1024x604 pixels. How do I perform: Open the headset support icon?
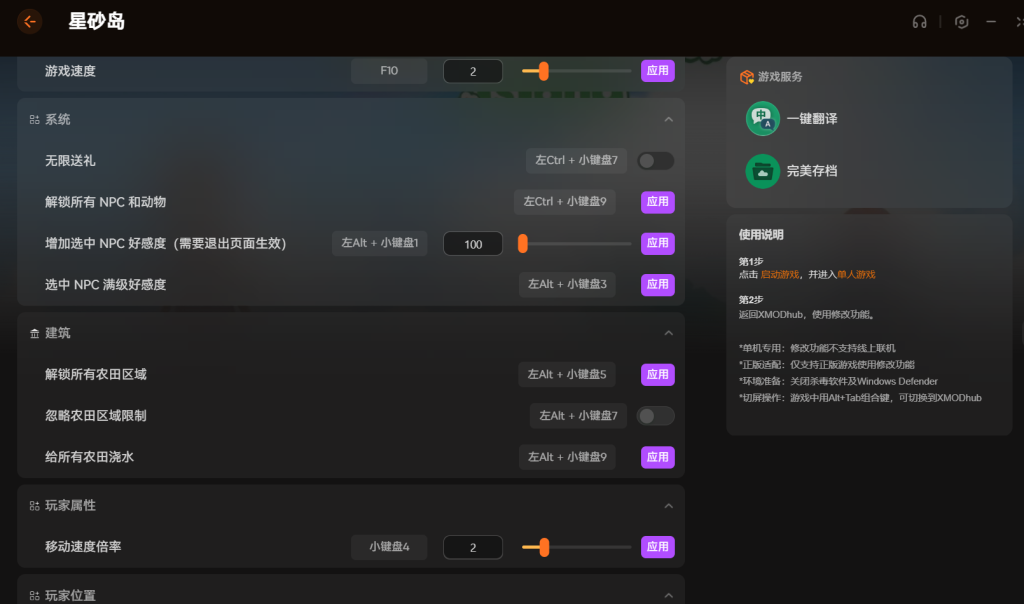click(919, 22)
